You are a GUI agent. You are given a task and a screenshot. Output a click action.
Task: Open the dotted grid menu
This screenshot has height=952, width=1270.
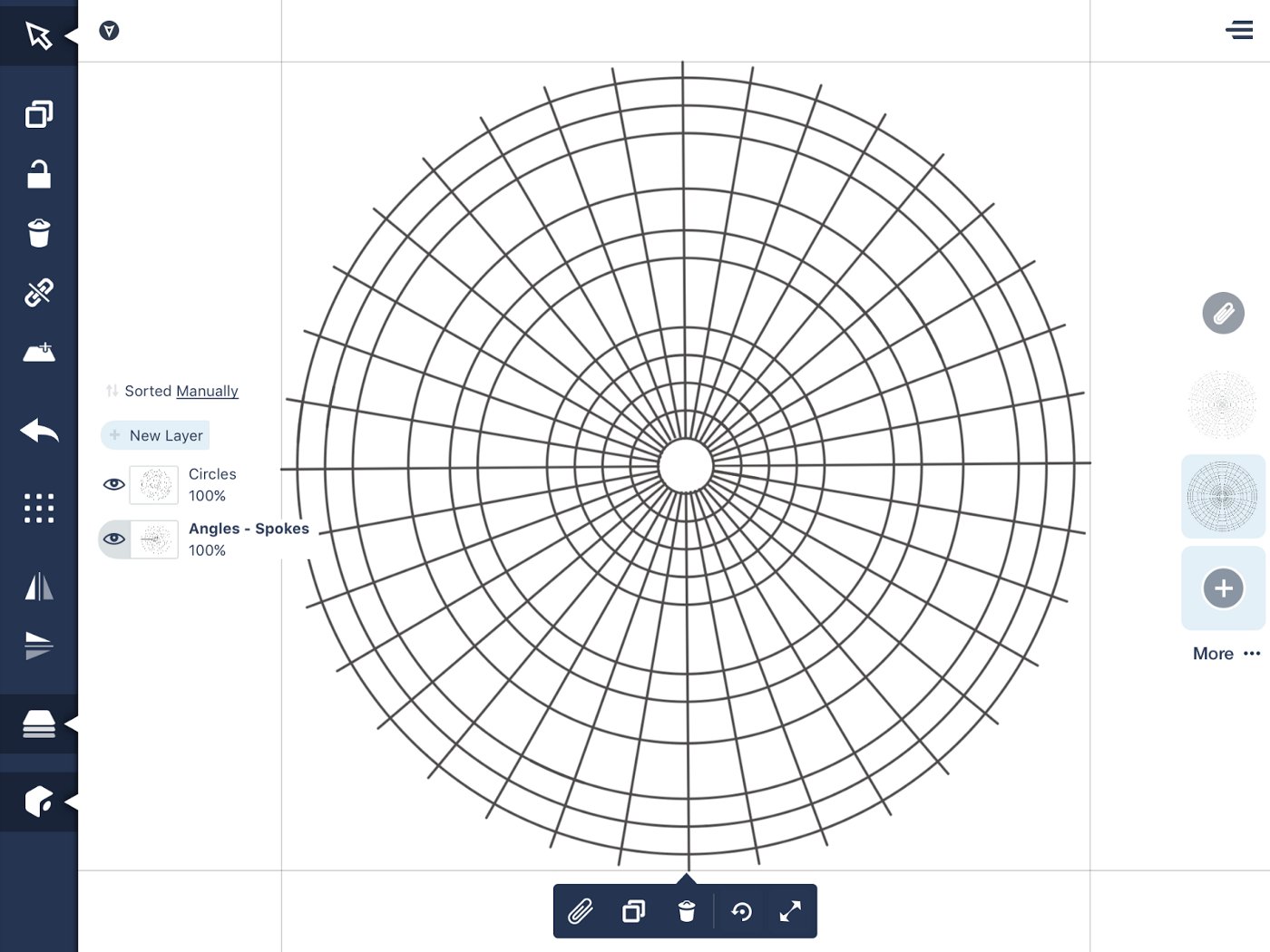tap(39, 509)
